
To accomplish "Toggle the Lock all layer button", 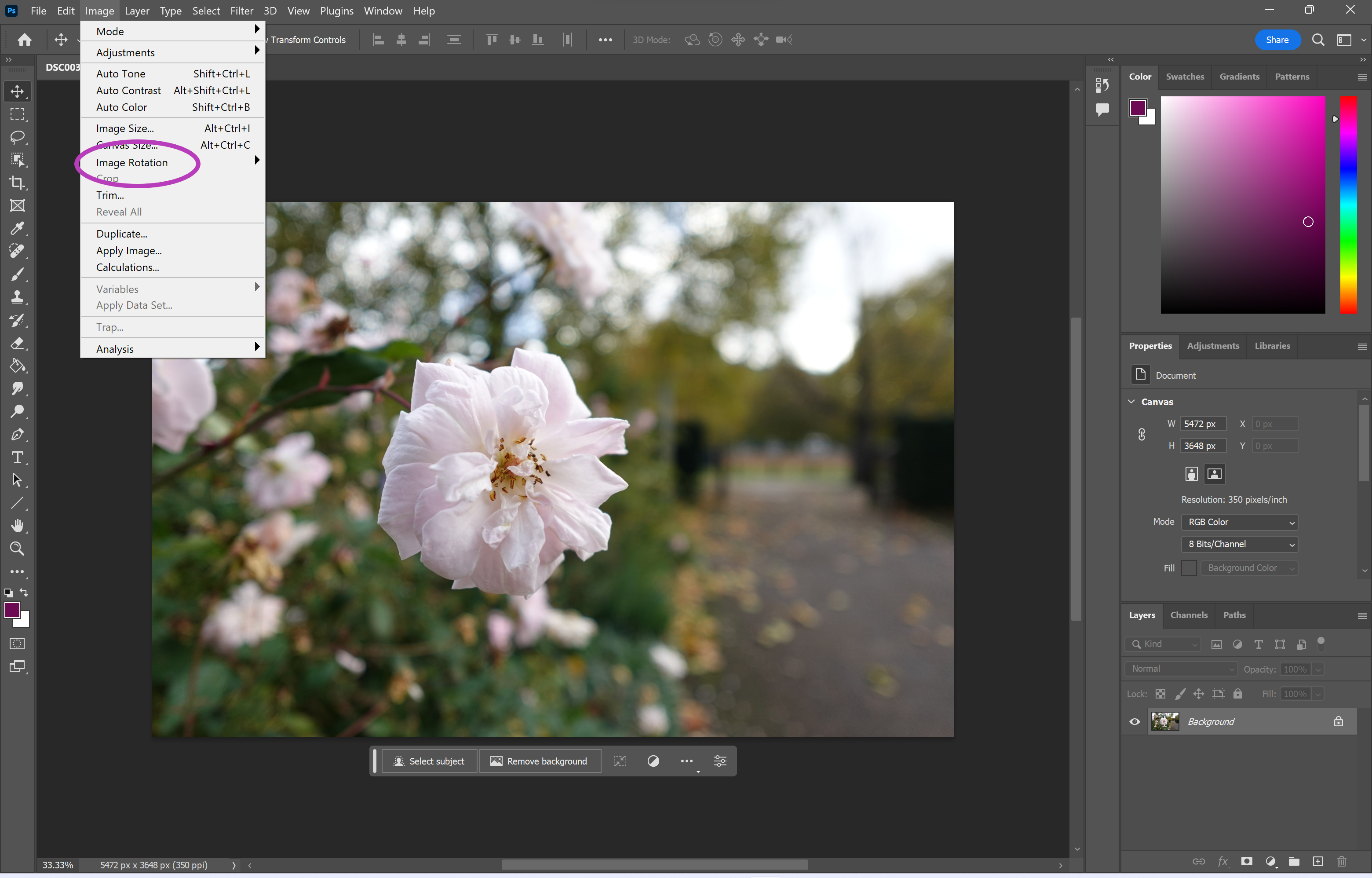I will [x=1237, y=694].
